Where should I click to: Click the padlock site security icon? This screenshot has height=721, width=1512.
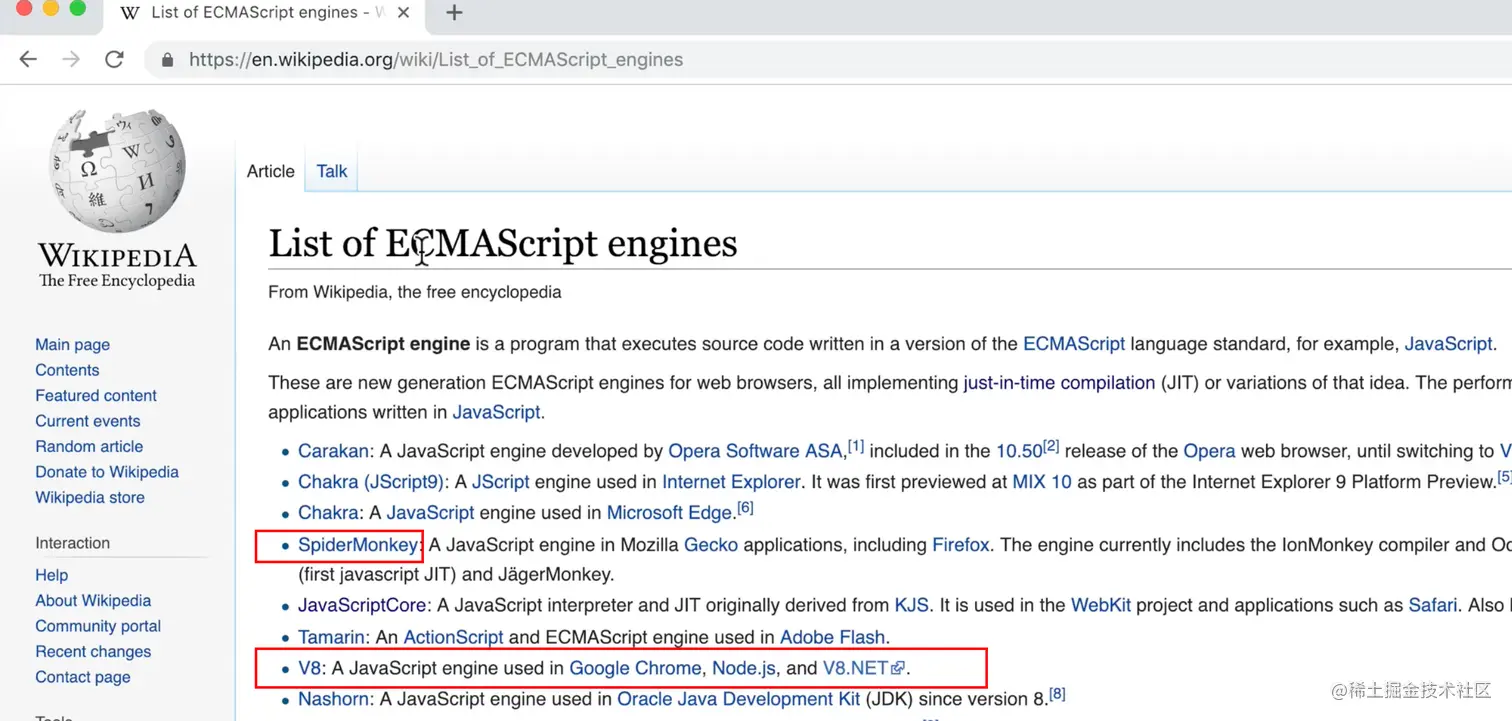click(167, 60)
